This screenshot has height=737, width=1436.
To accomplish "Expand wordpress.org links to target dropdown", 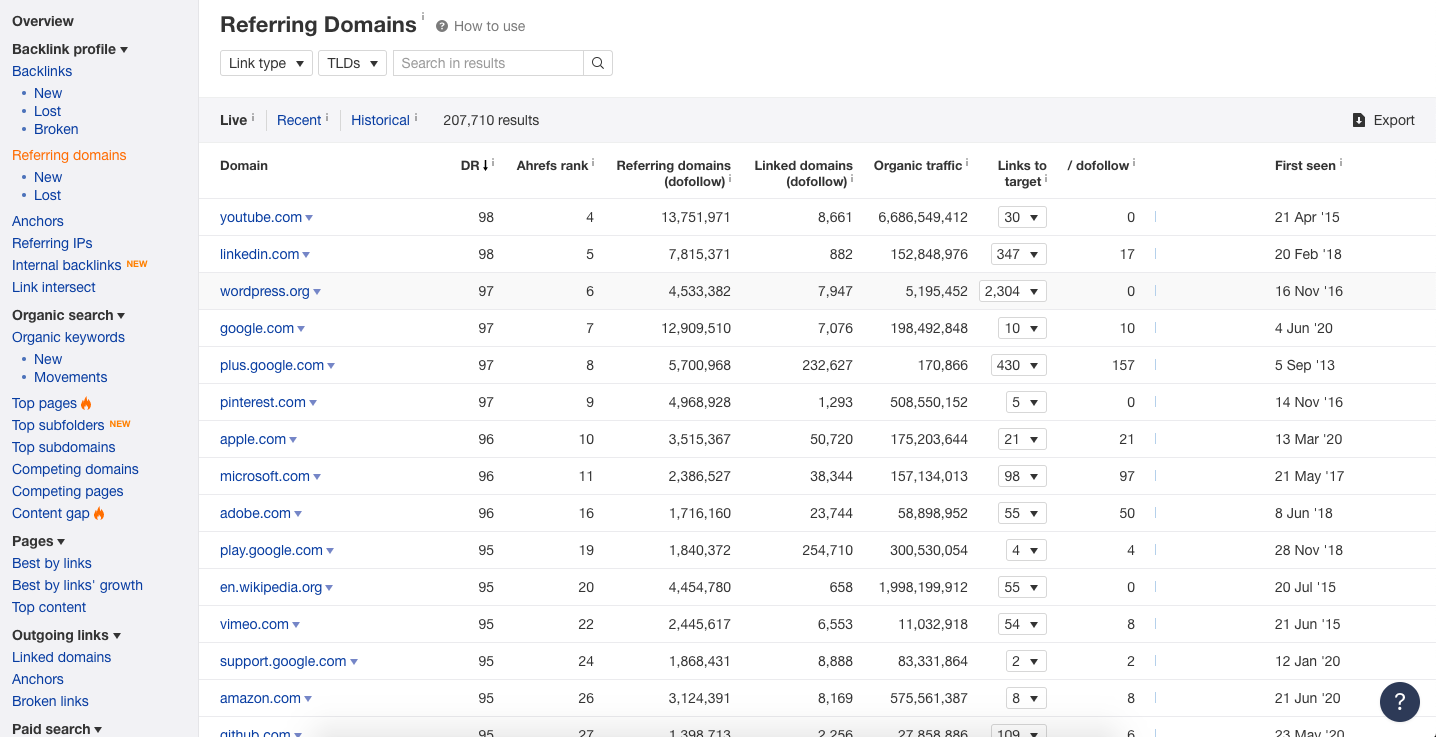I will [x=1014, y=291].
